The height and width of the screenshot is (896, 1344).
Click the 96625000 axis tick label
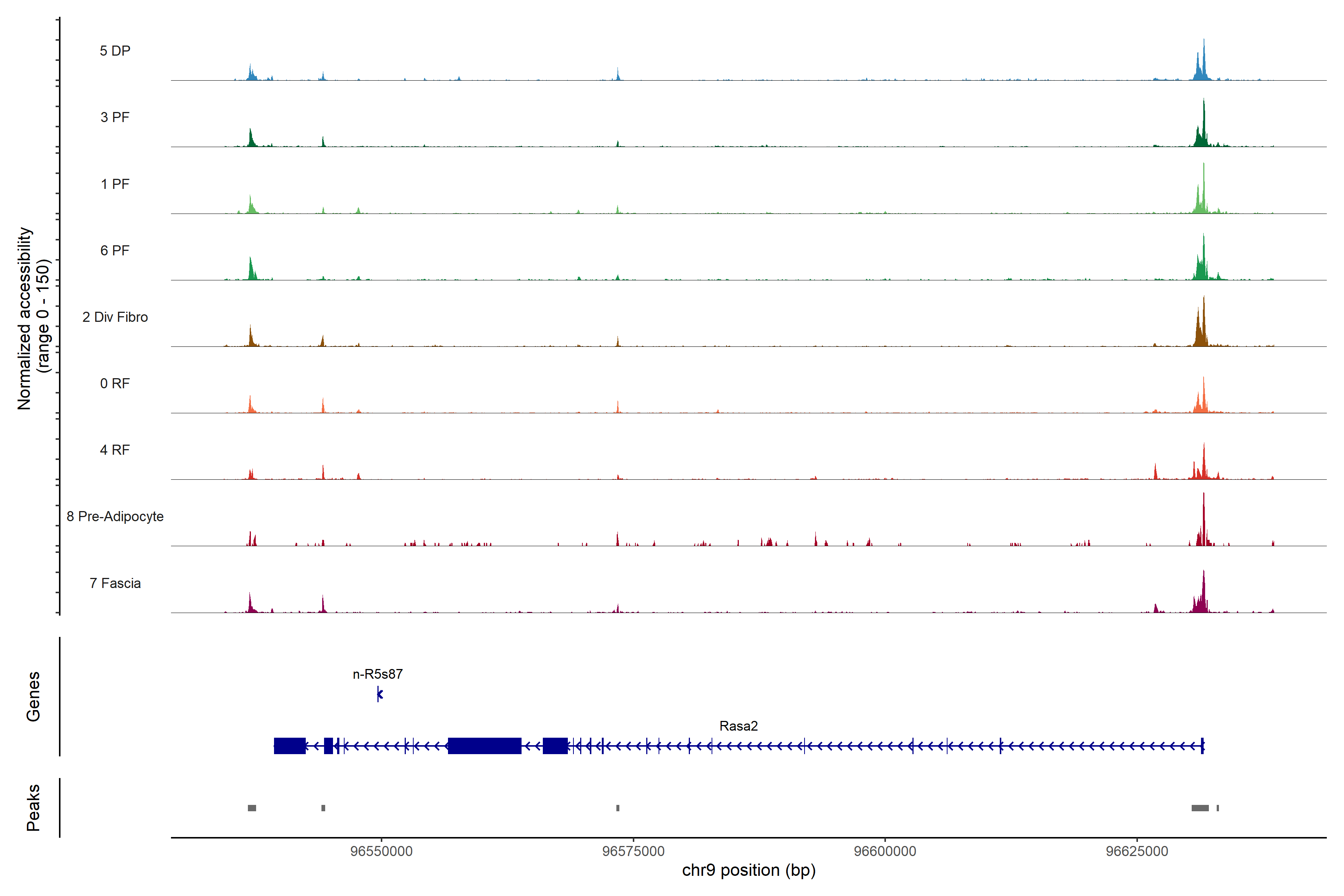pyautogui.click(x=1136, y=851)
